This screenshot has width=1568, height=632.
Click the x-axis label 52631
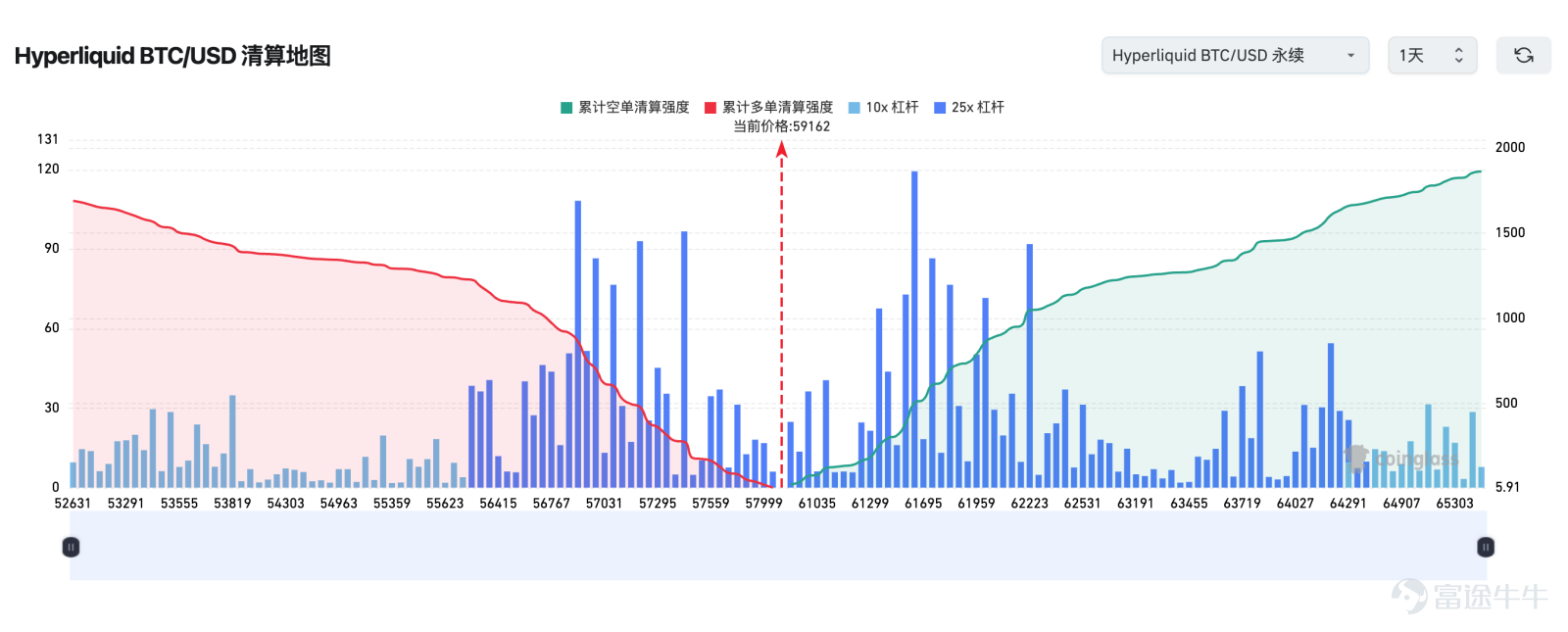[73, 503]
